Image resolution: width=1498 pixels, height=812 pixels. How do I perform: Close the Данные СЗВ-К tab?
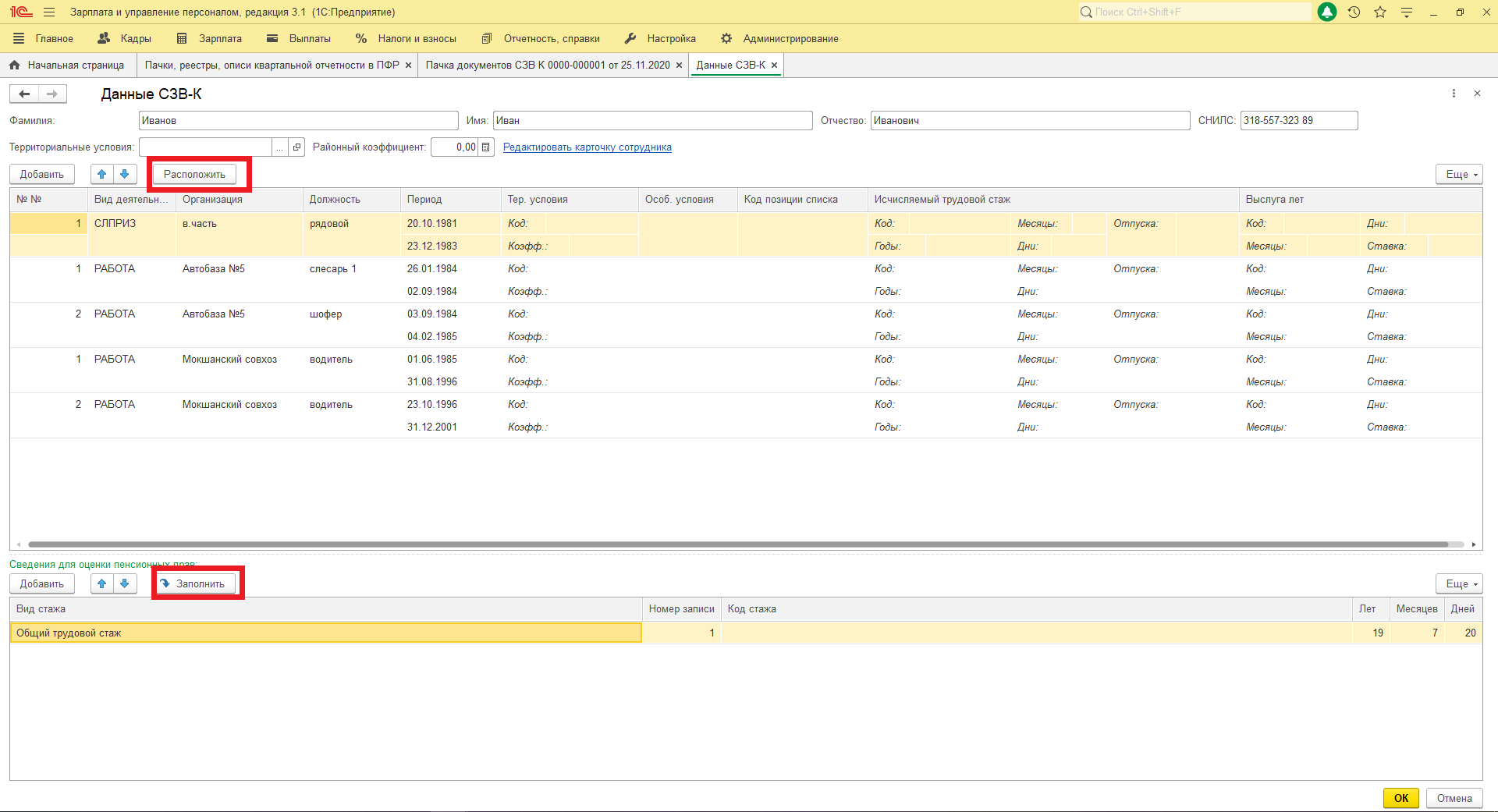774,66
